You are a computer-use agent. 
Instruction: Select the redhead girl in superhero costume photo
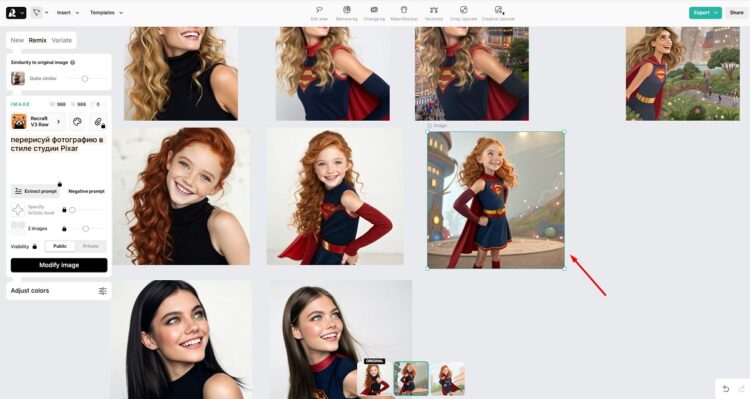coord(335,196)
